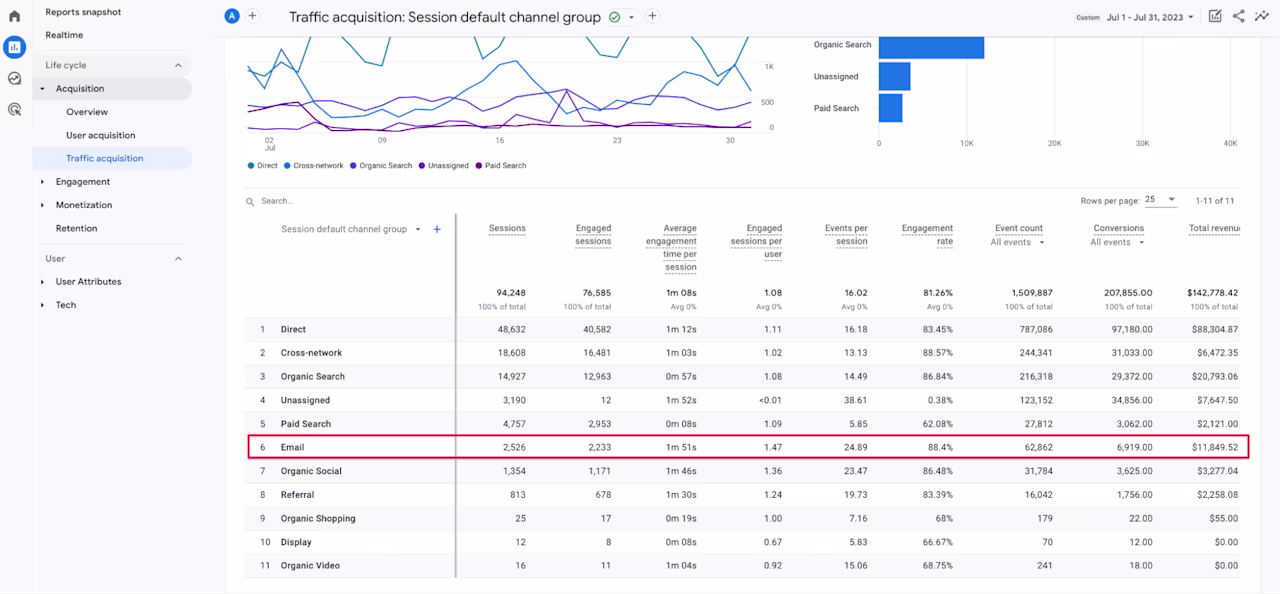Click the Organic Social row label
The image size is (1280, 594).
coord(311,471)
